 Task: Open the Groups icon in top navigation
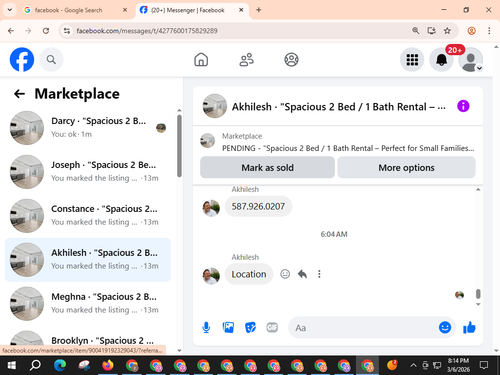[291, 60]
